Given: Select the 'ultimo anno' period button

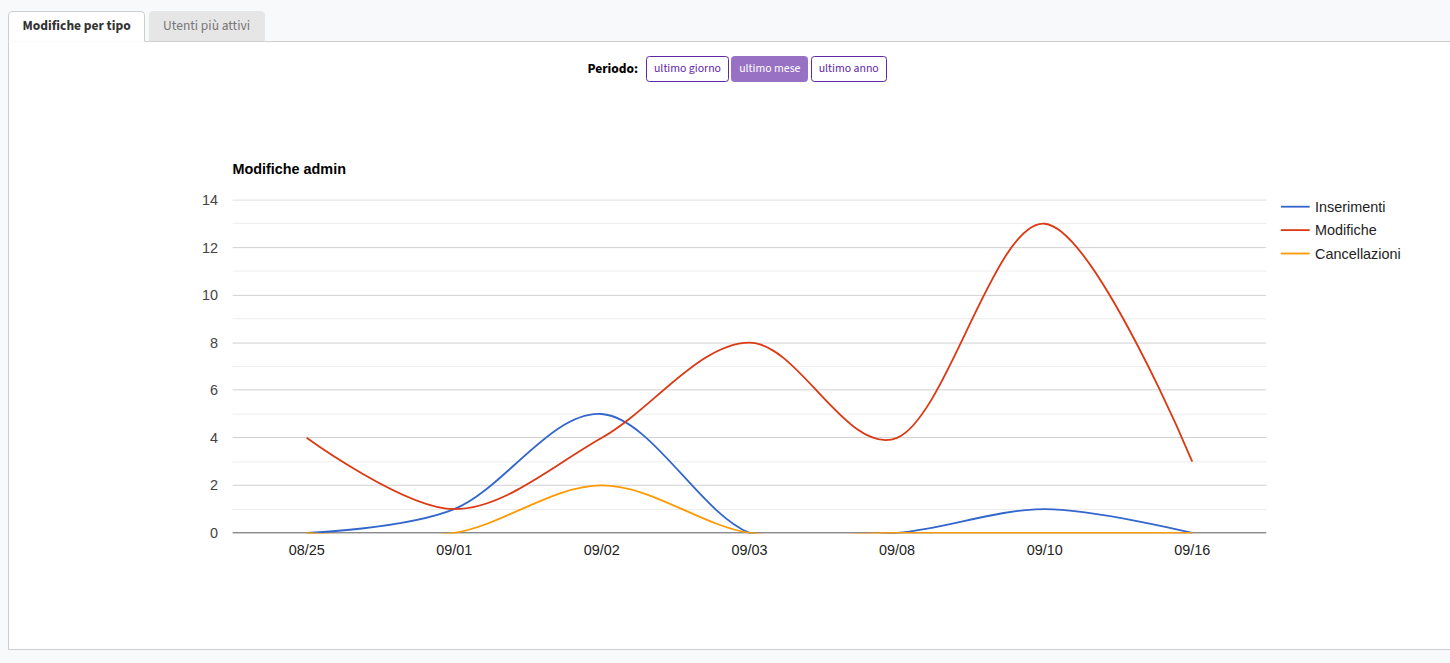Looking at the screenshot, I should tap(849, 69).
